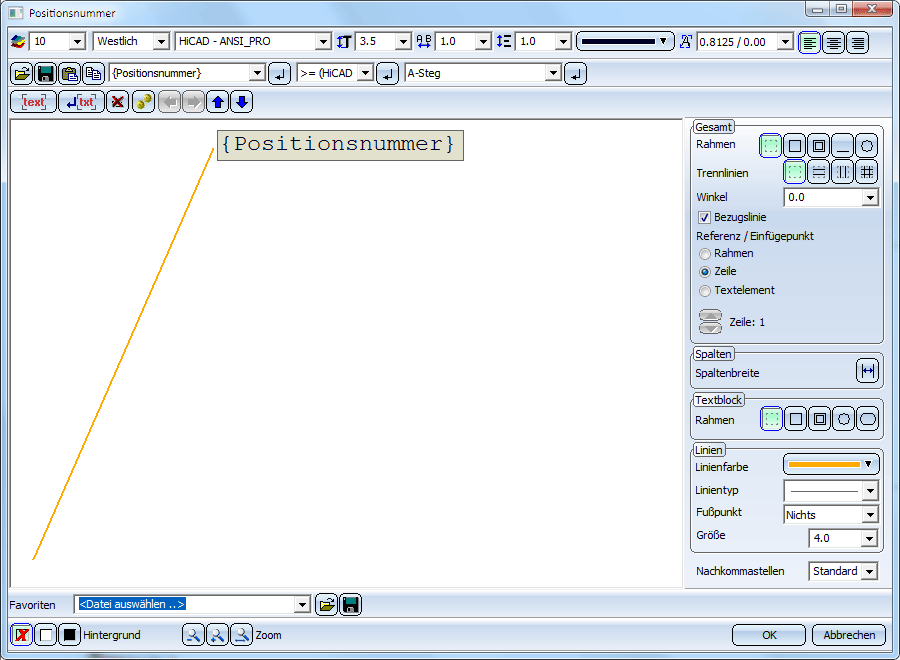Image resolution: width=900 pixels, height=660 pixels.
Task: Click the red-bracketed 'text' insert icon
Action: tap(34, 102)
